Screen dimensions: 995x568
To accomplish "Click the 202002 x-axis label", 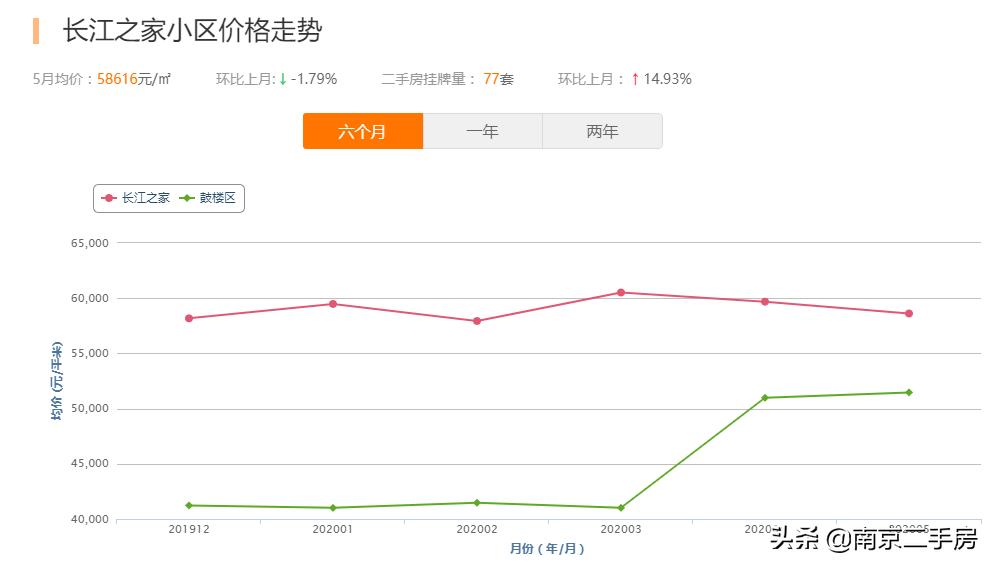I will tap(477, 529).
